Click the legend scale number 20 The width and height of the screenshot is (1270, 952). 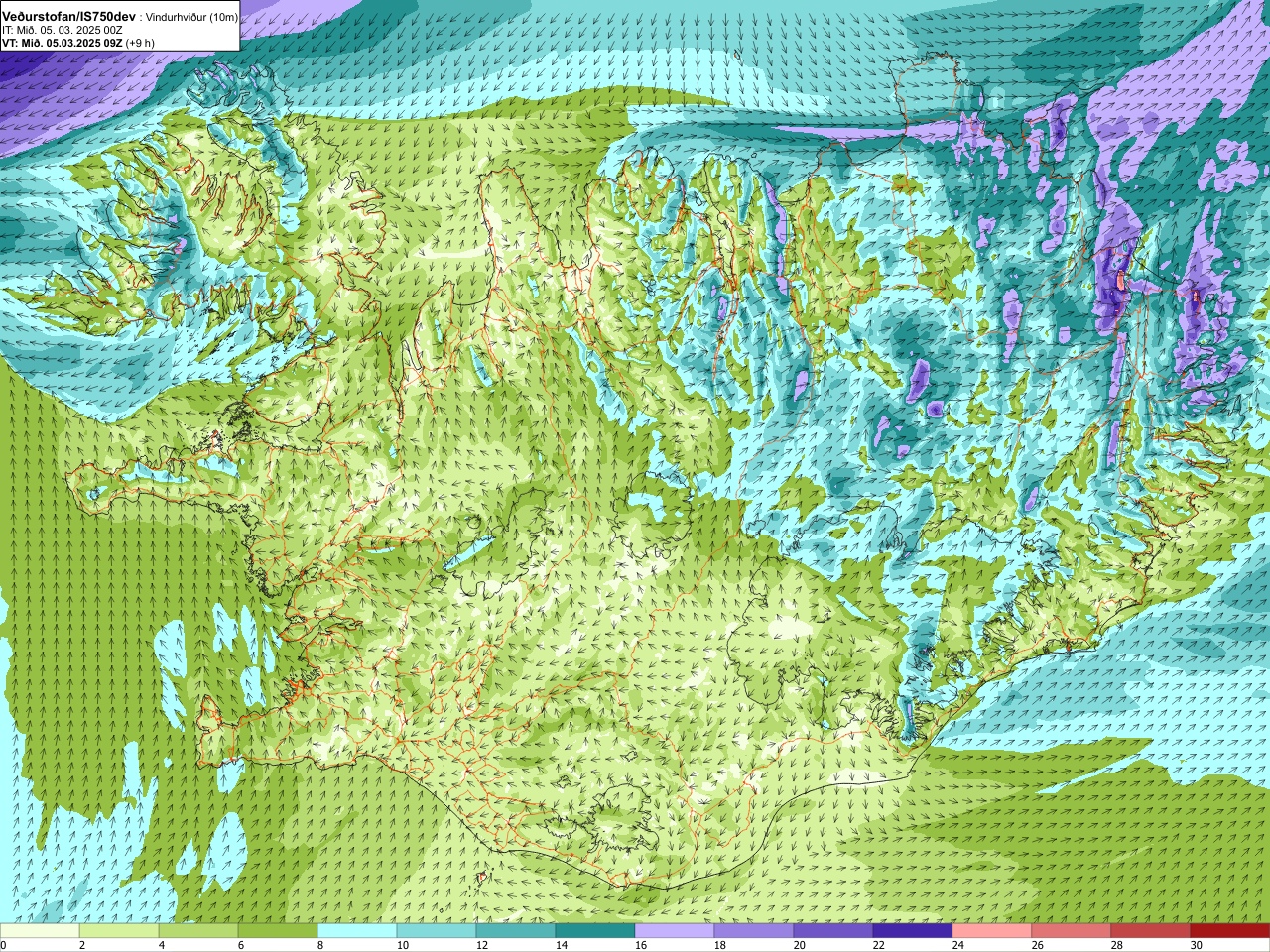pos(800,945)
